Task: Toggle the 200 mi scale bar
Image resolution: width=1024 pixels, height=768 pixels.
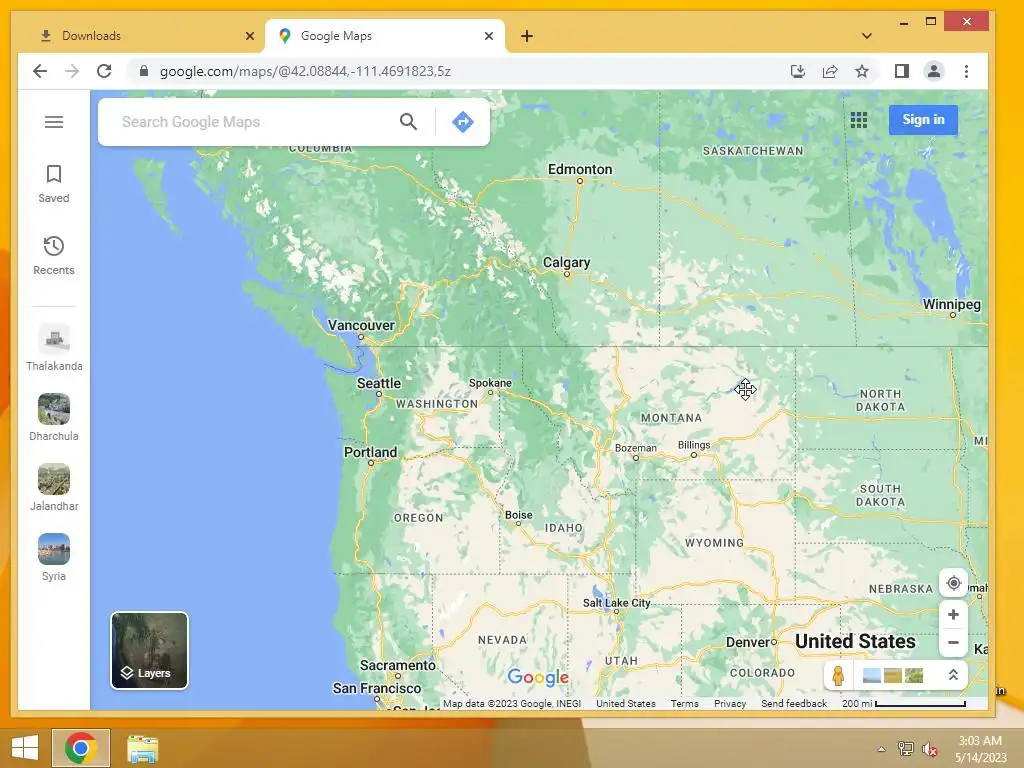Action: [x=903, y=703]
